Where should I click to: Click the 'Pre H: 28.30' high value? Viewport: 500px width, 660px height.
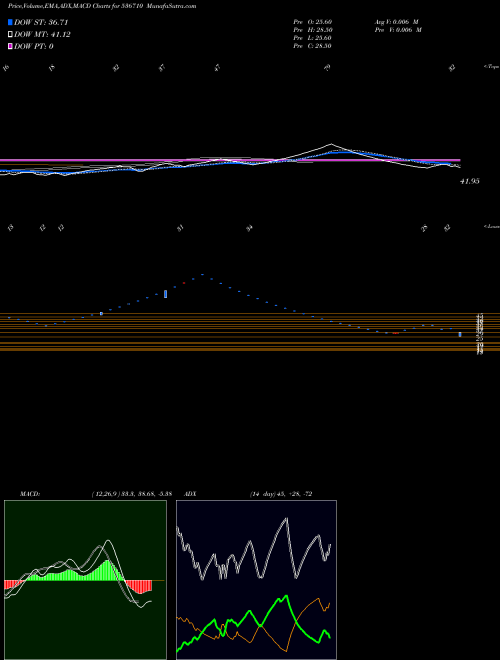312,30
